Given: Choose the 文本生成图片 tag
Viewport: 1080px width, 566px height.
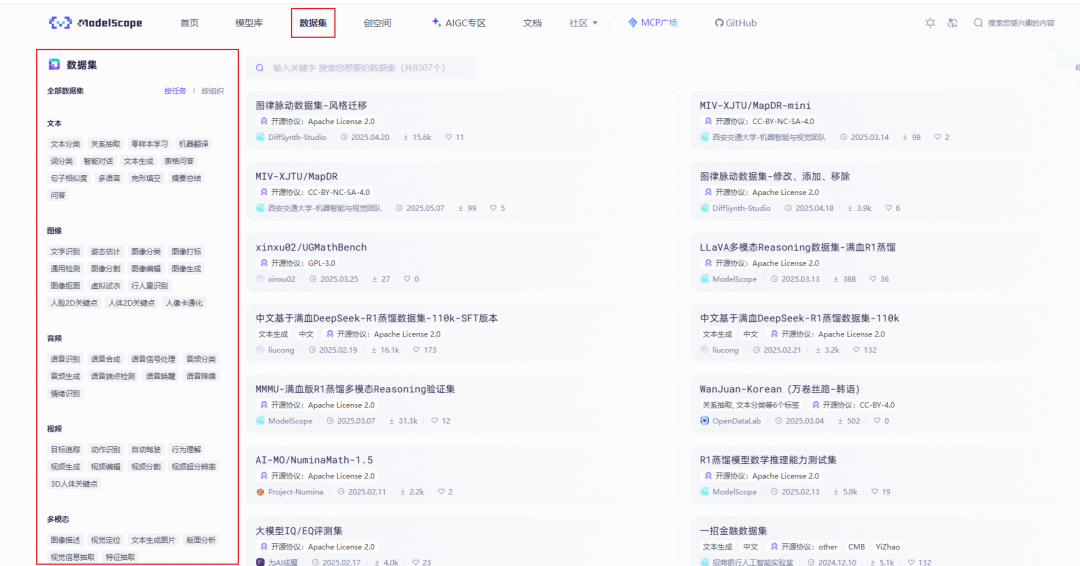Looking at the screenshot, I should pyautogui.click(x=153, y=540).
